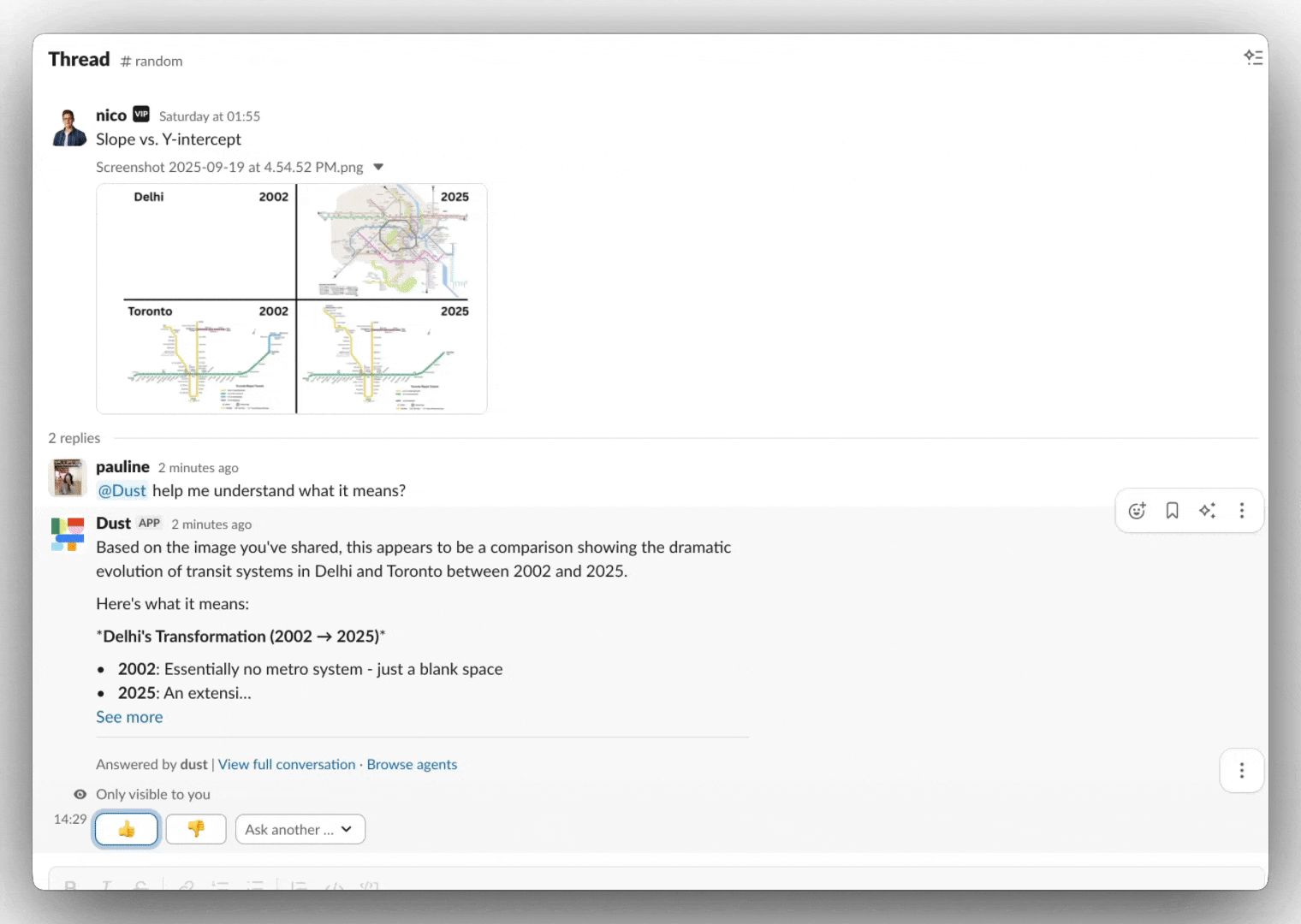Click the Dust app logo avatar
This screenshot has width=1301, height=924.
pos(68,534)
